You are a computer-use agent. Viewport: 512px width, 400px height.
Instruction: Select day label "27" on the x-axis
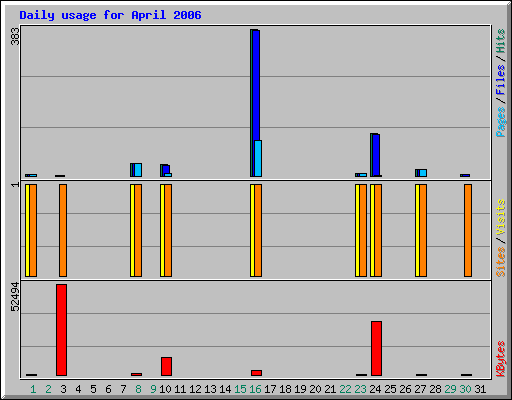(x=420, y=389)
